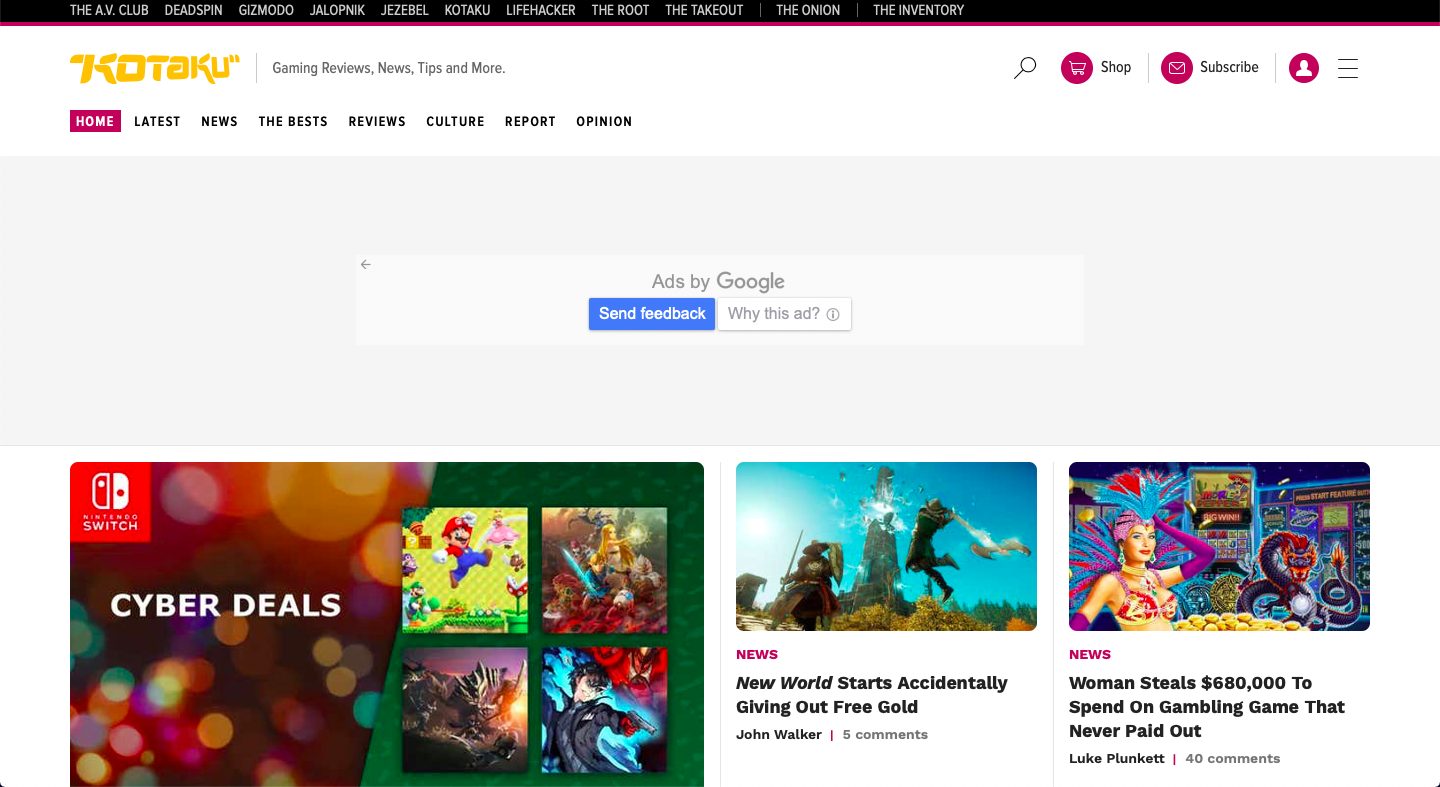This screenshot has width=1440, height=787.
Task: Open THE BESTS section
Action: tap(293, 121)
